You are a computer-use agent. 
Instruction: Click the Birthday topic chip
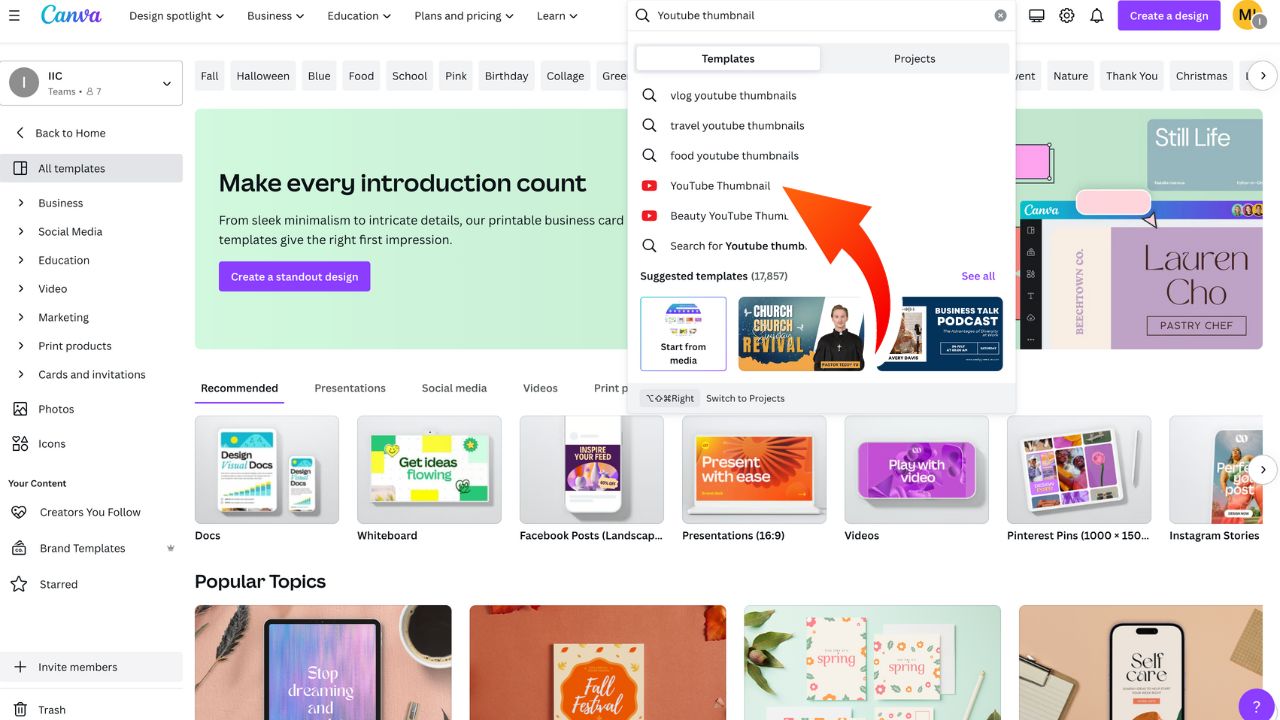coord(506,76)
